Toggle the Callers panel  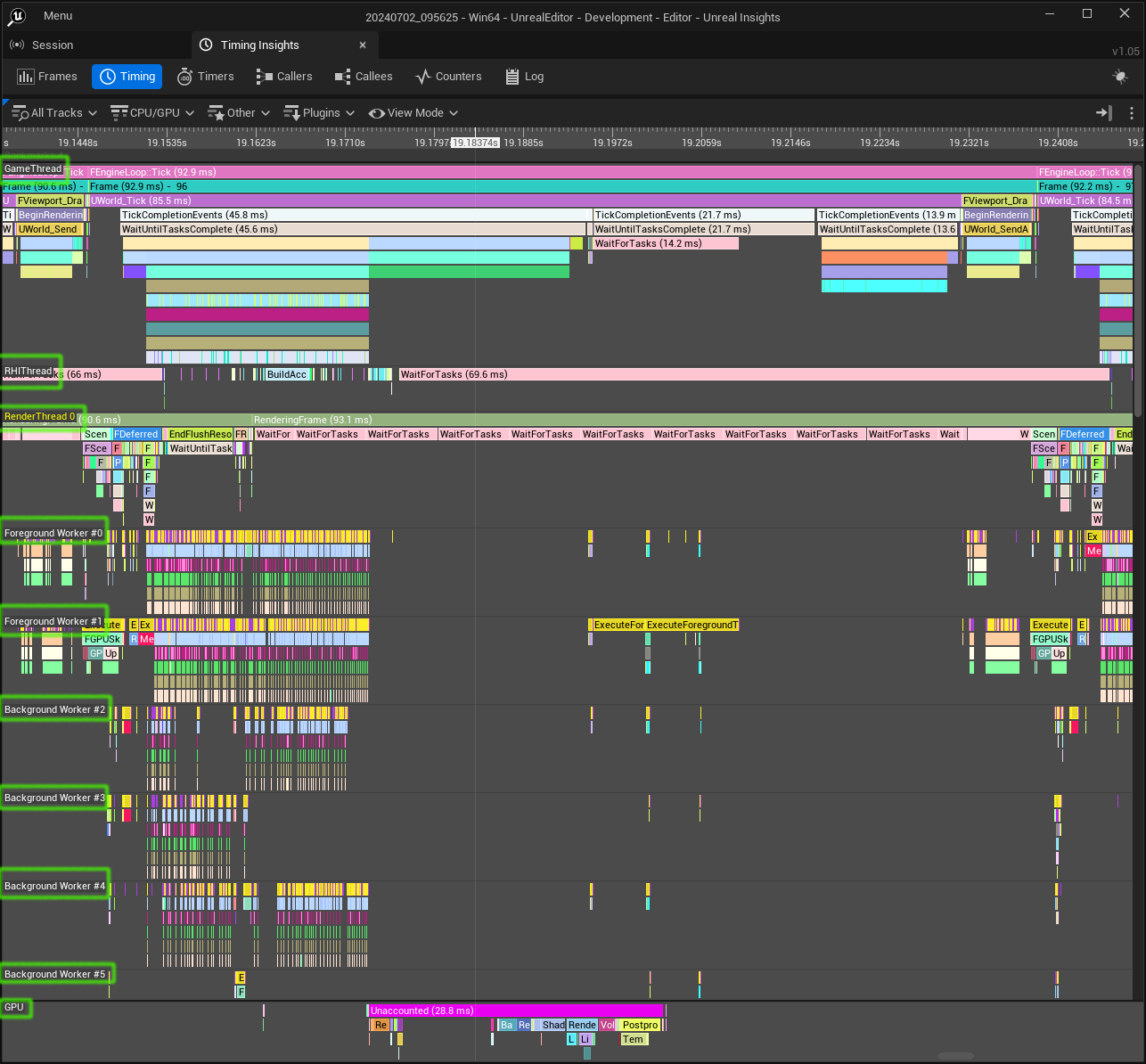click(284, 77)
